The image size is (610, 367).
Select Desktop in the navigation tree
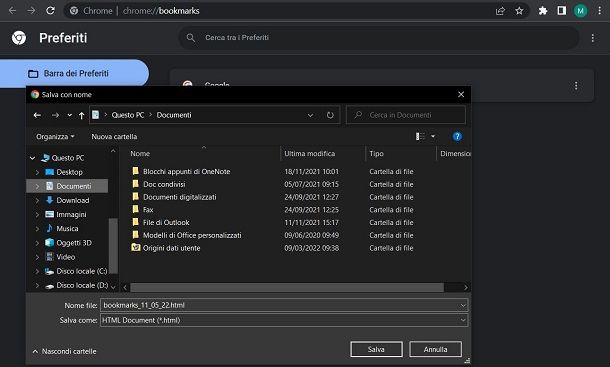click(69, 172)
